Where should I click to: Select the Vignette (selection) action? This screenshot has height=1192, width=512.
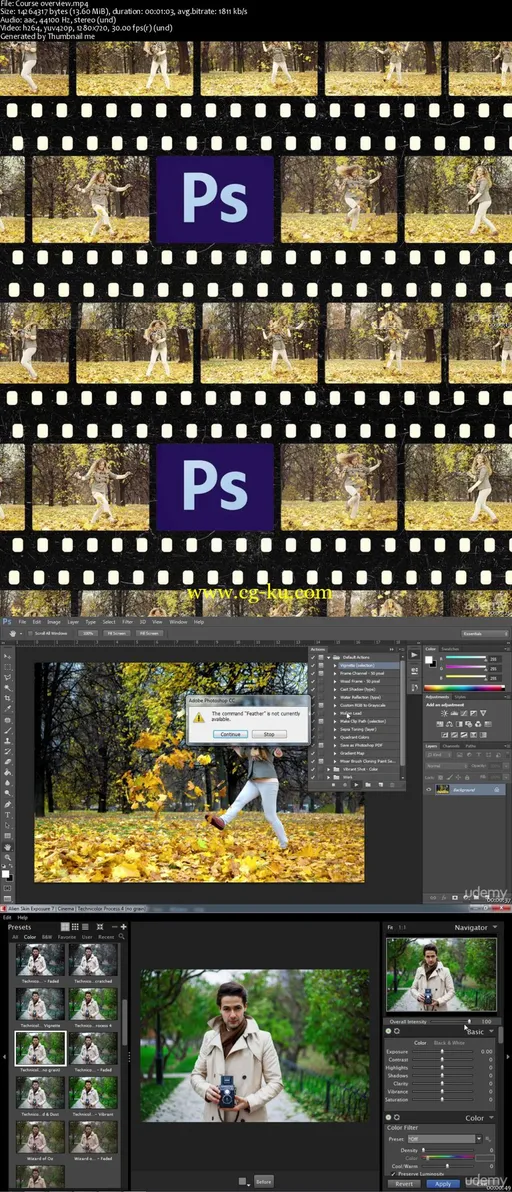(x=357, y=665)
